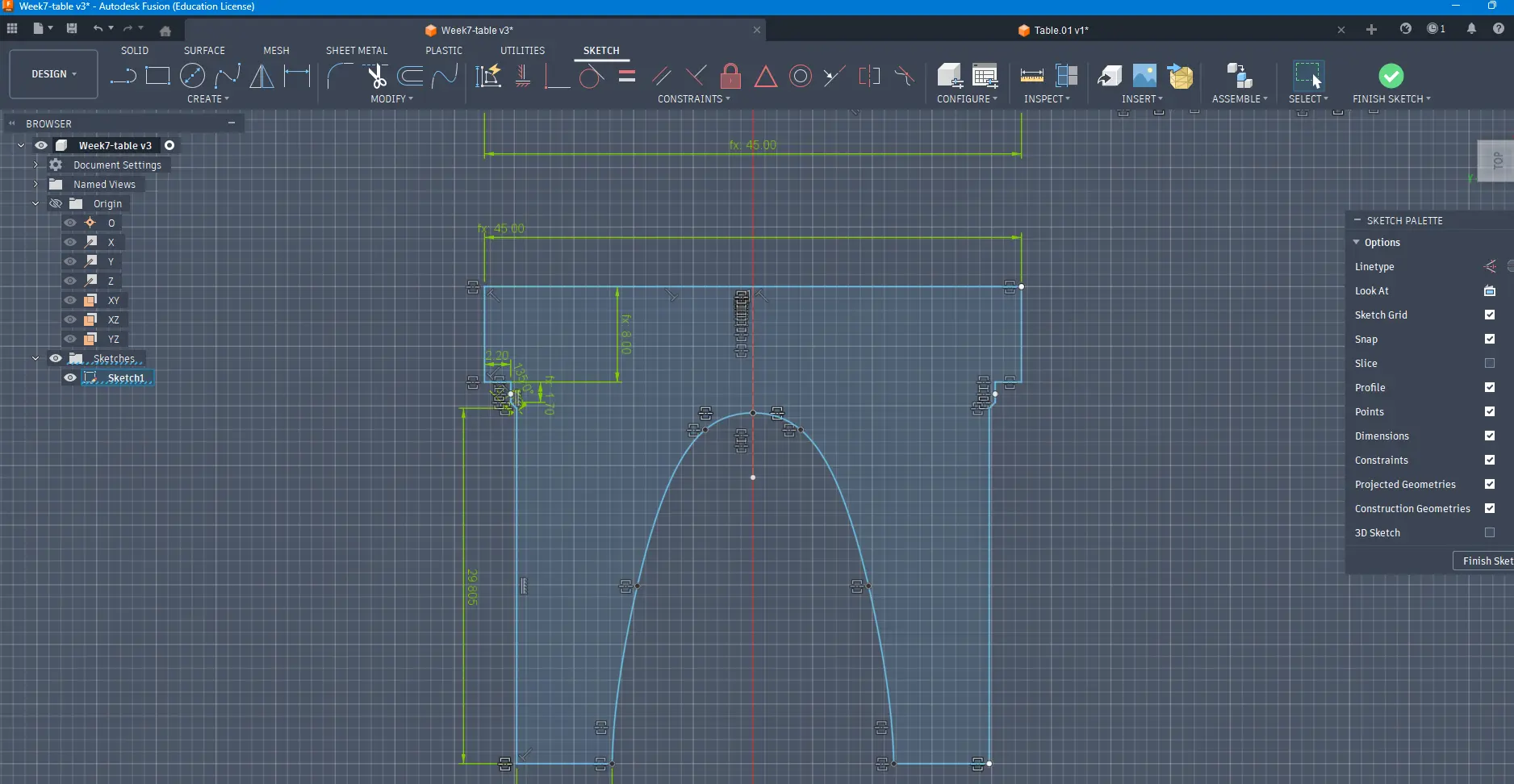
Task: Open the Measure tool
Action: point(1031,77)
